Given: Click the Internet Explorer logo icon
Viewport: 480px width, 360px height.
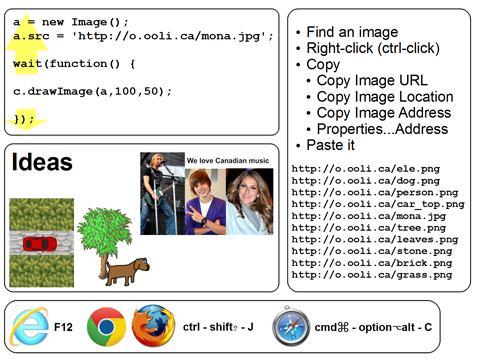Looking at the screenshot, I should pyautogui.click(x=30, y=327).
